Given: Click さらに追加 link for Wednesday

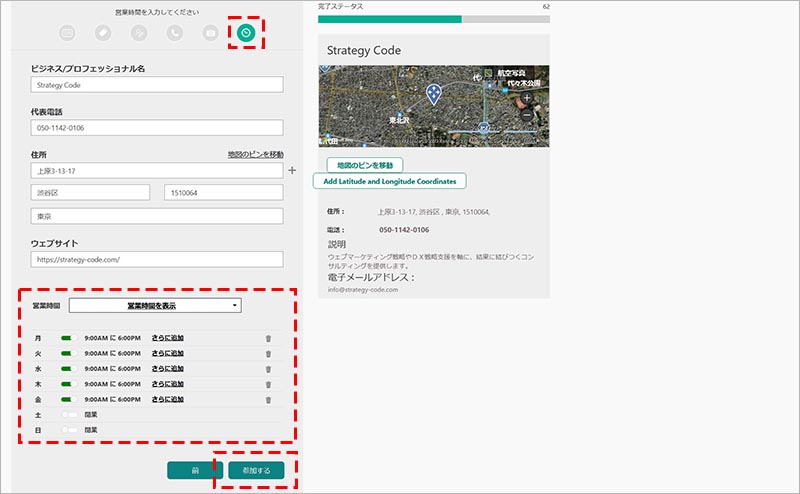Looking at the screenshot, I should coord(167,368).
